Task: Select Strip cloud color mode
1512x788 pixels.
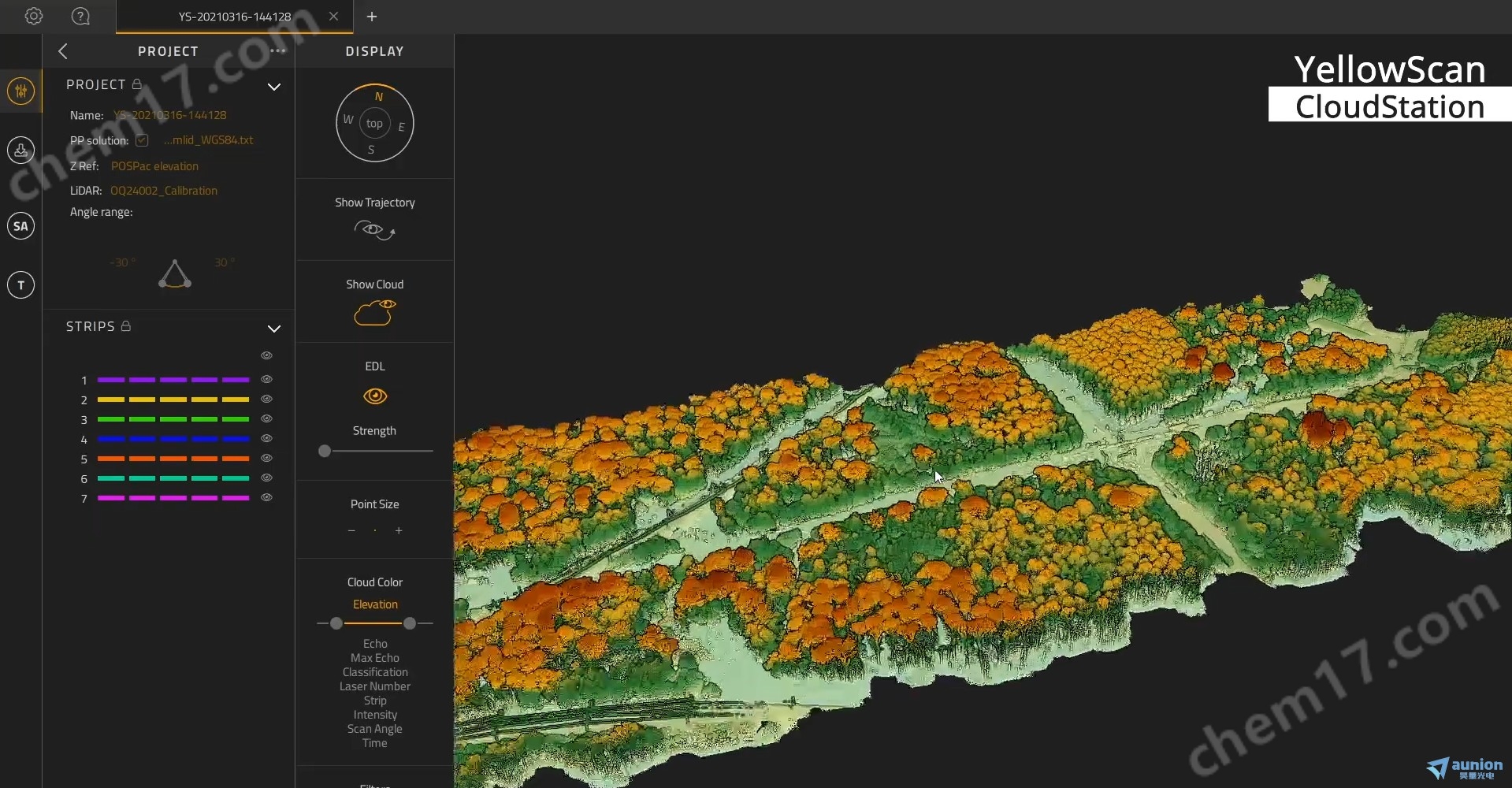Action: [375, 701]
